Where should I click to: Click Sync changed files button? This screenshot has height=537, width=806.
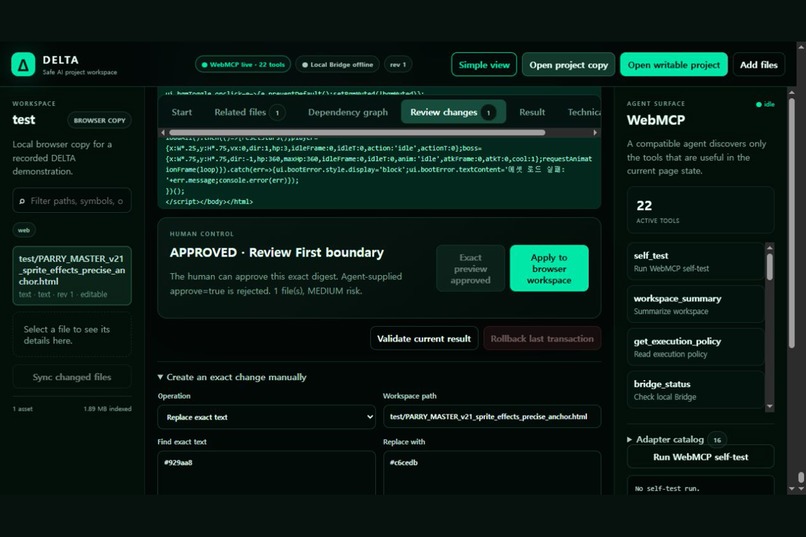pos(72,377)
